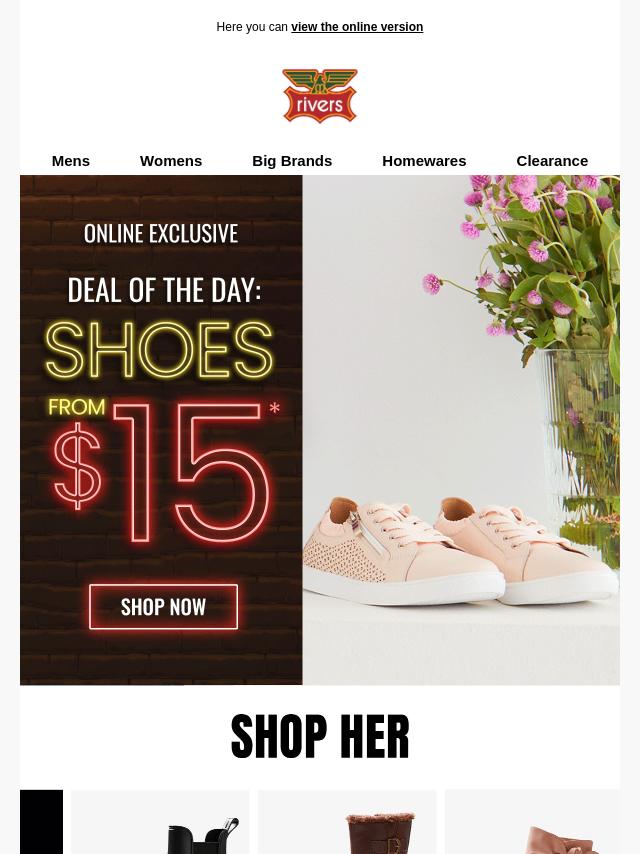Click the neon SHOES headline
The height and width of the screenshot is (854, 640).
pos(159,349)
